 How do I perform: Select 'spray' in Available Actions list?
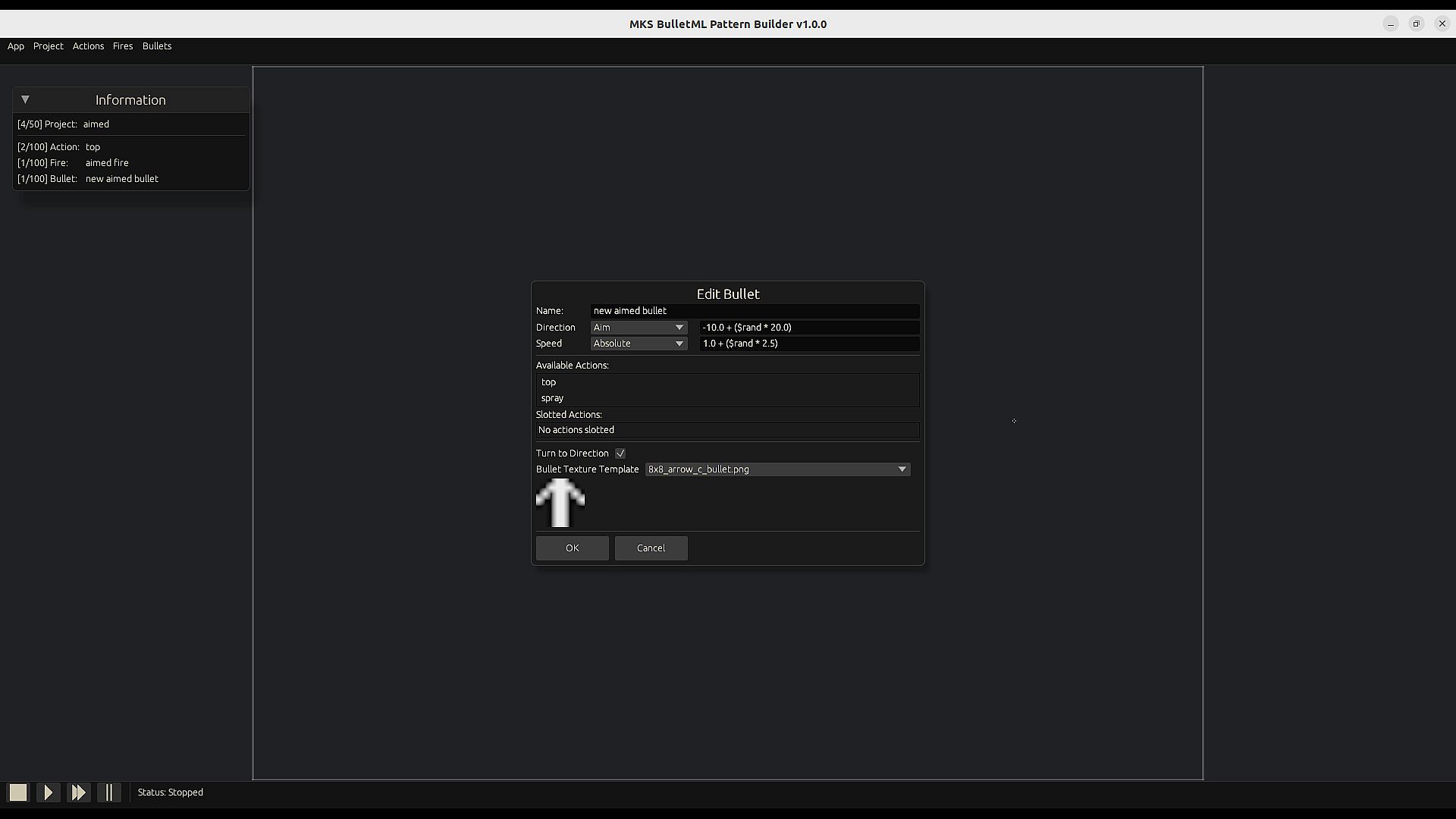click(553, 398)
